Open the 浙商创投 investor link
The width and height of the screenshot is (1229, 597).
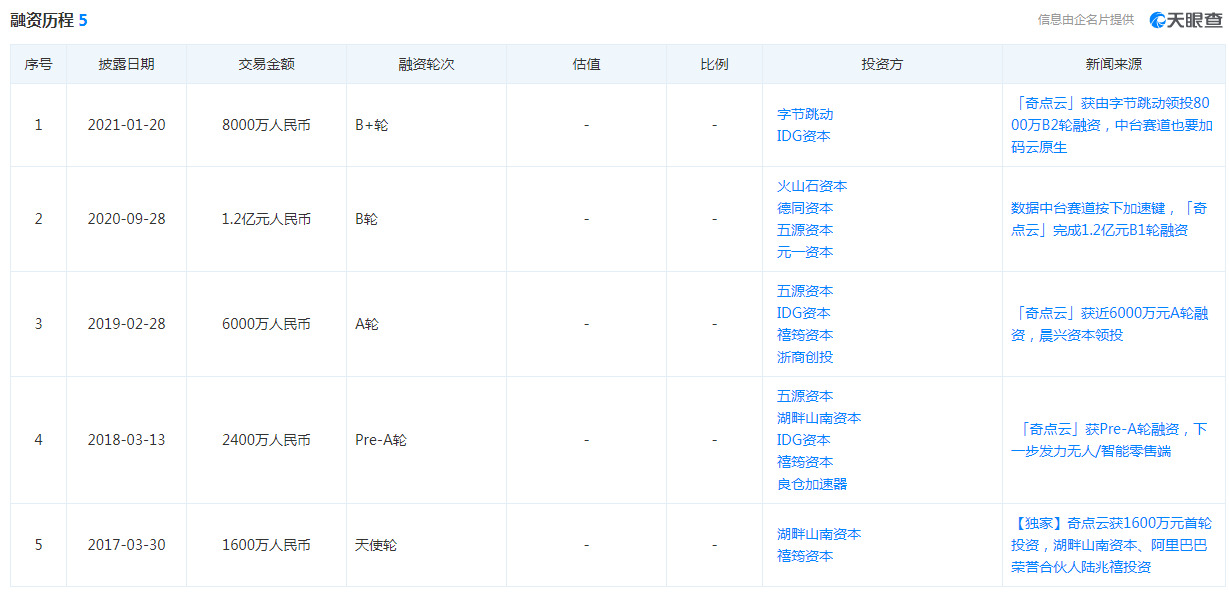coord(805,357)
